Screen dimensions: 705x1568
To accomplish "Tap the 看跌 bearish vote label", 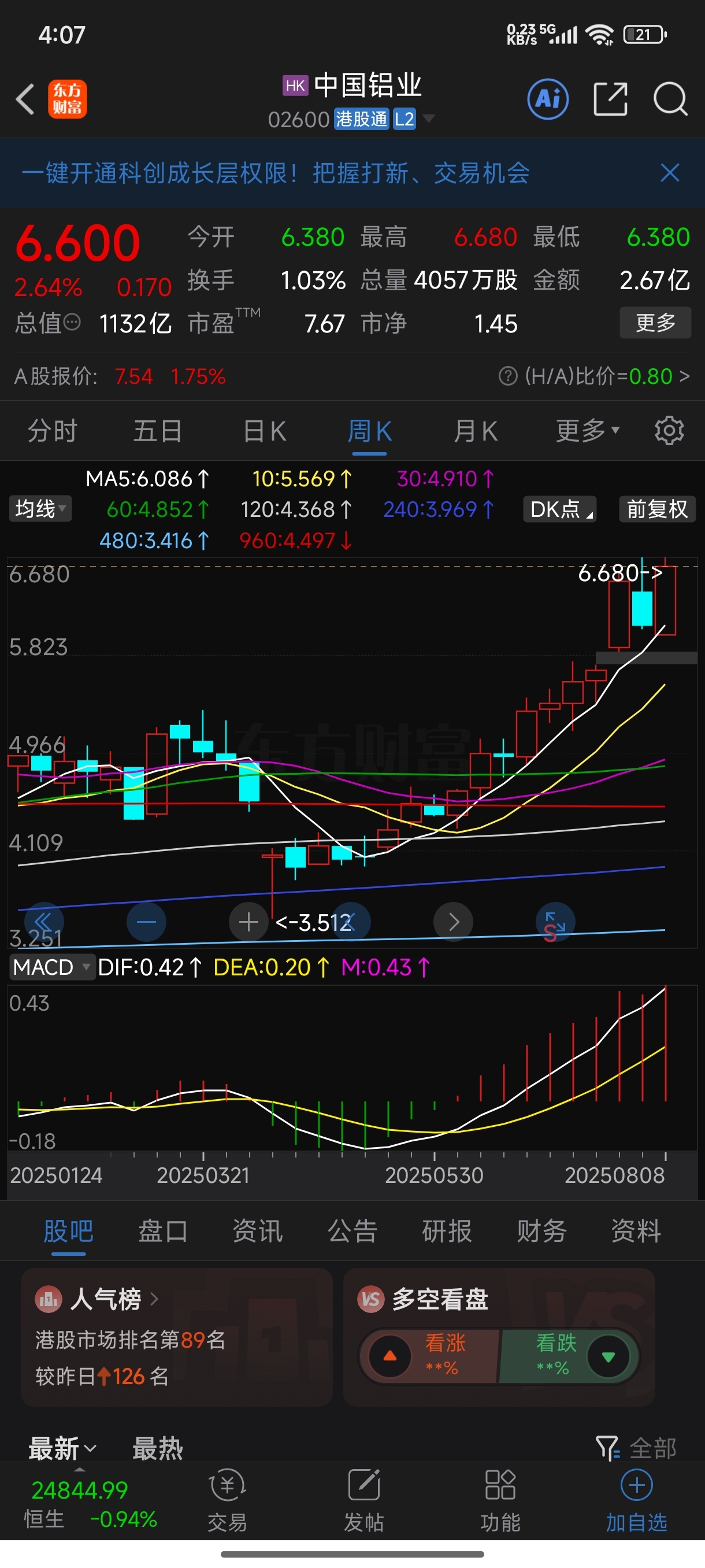I will [555, 1343].
